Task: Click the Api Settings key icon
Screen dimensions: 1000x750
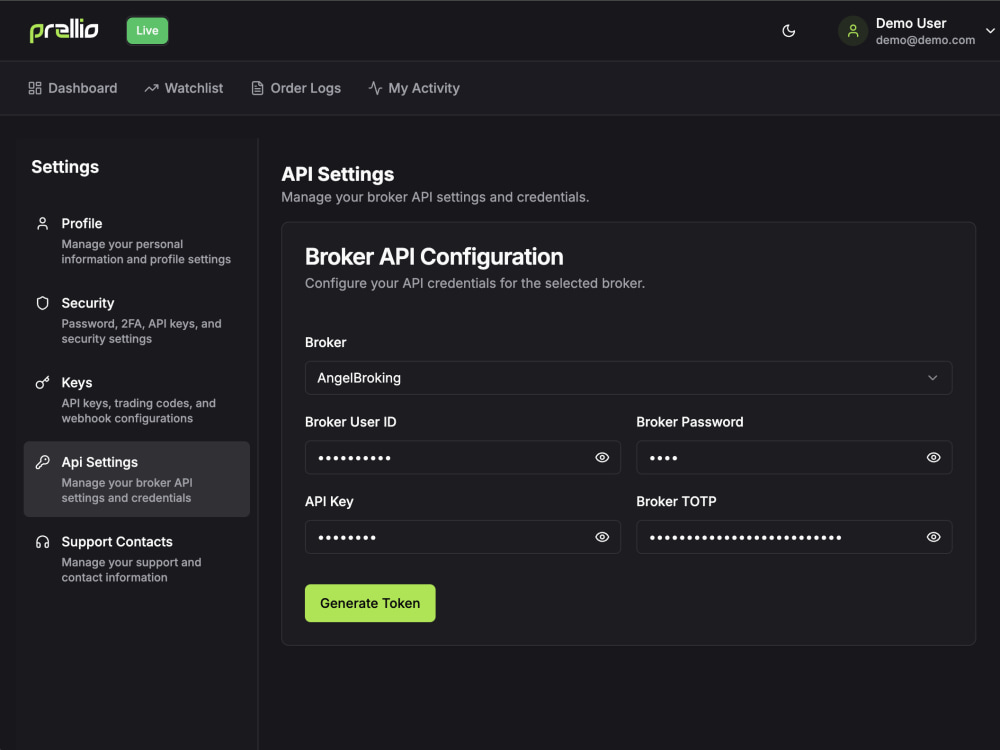Action: coord(42,462)
